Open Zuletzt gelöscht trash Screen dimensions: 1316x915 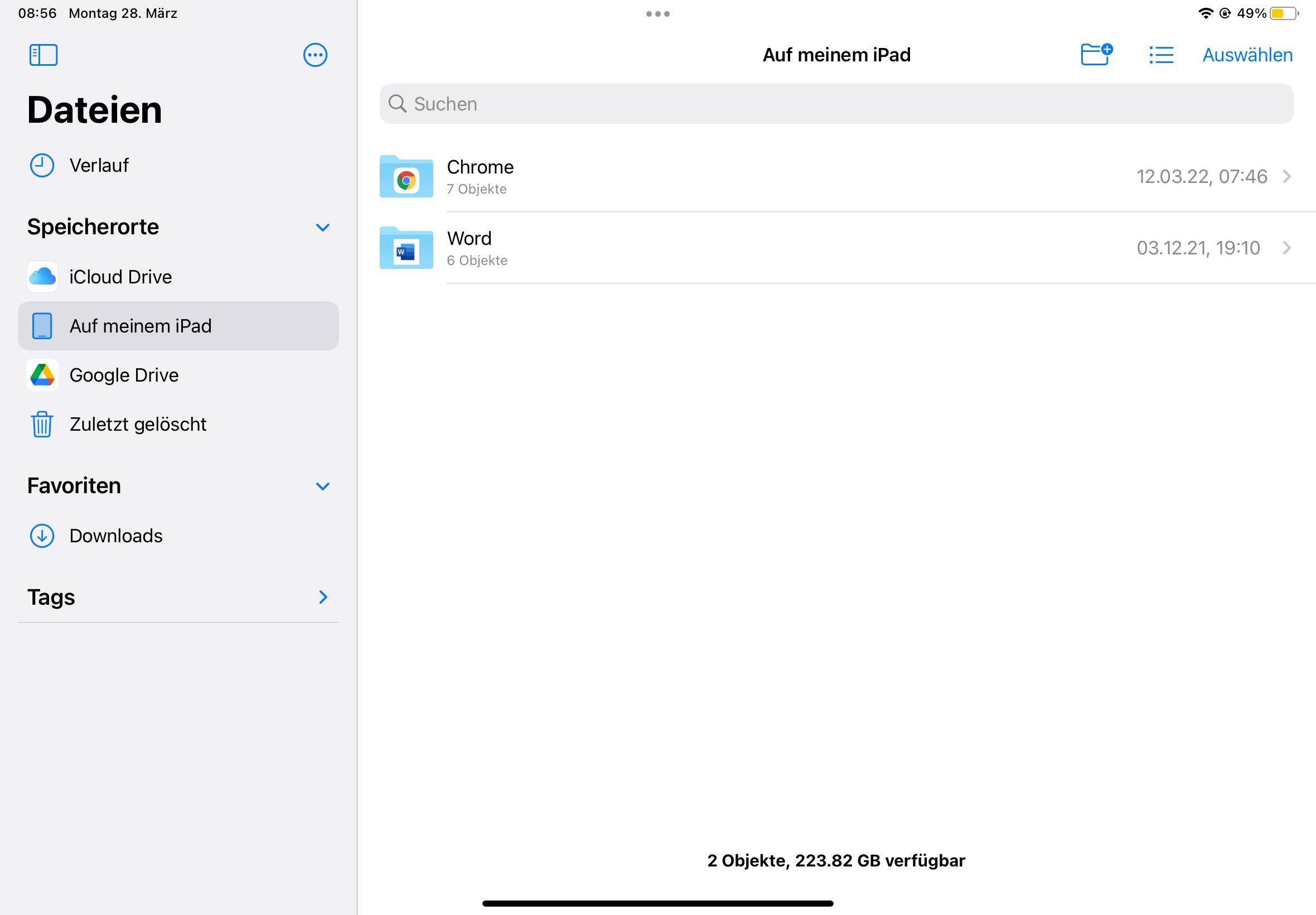(138, 424)
